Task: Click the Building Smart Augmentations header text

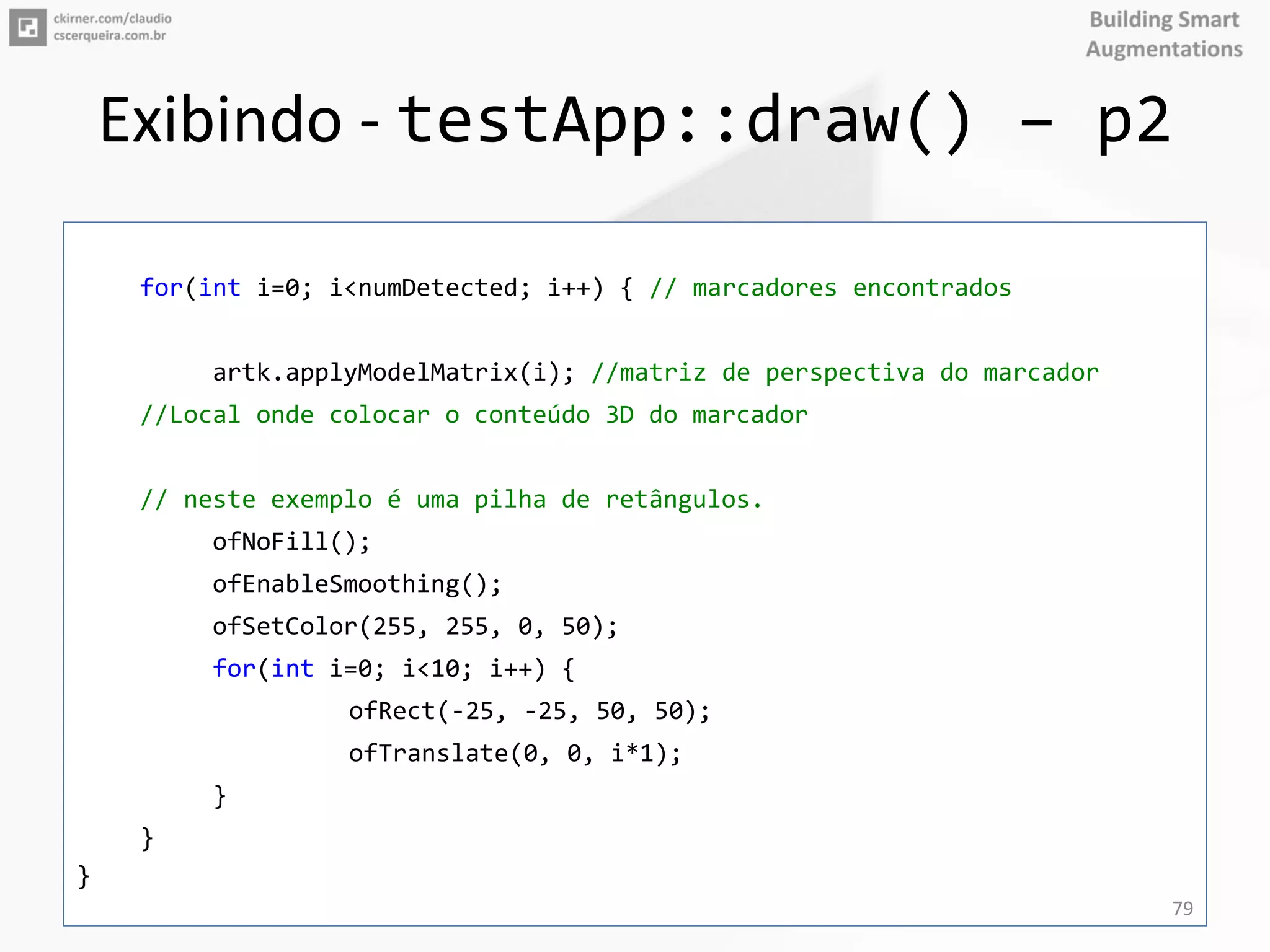Action: 1164,34
